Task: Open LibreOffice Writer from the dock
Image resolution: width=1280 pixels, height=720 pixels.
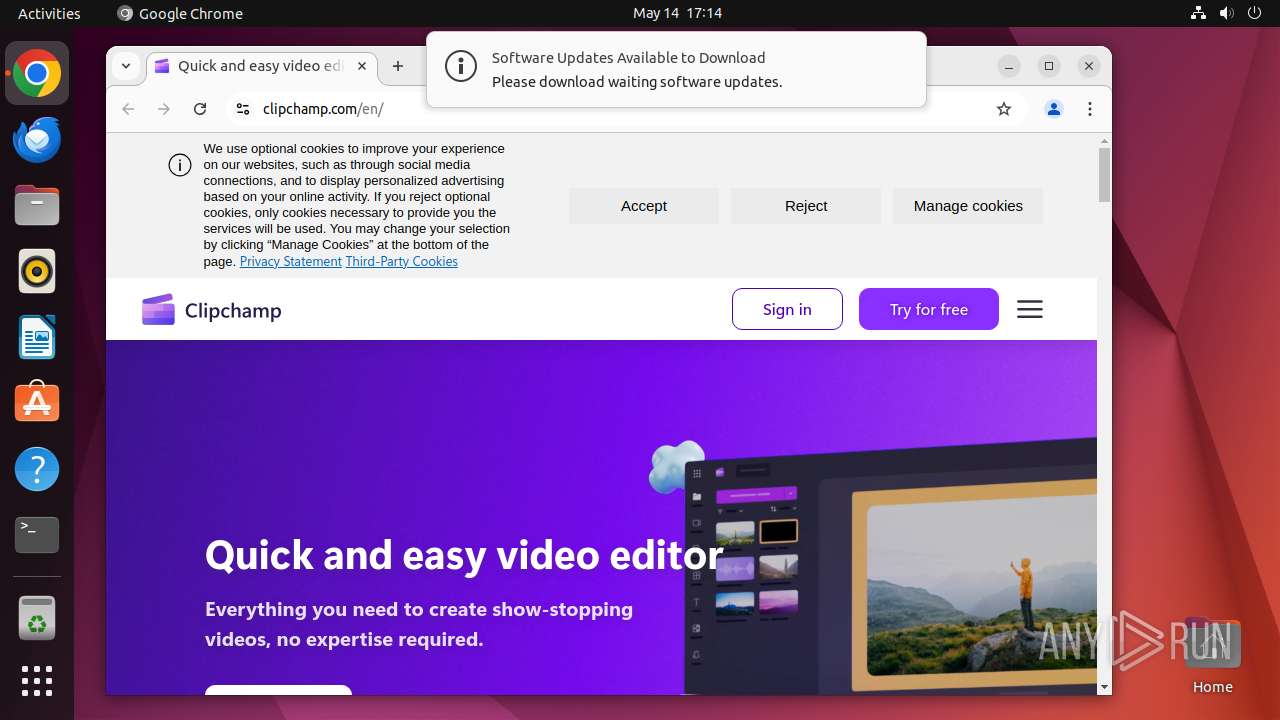Action: [x=37, y=337]
